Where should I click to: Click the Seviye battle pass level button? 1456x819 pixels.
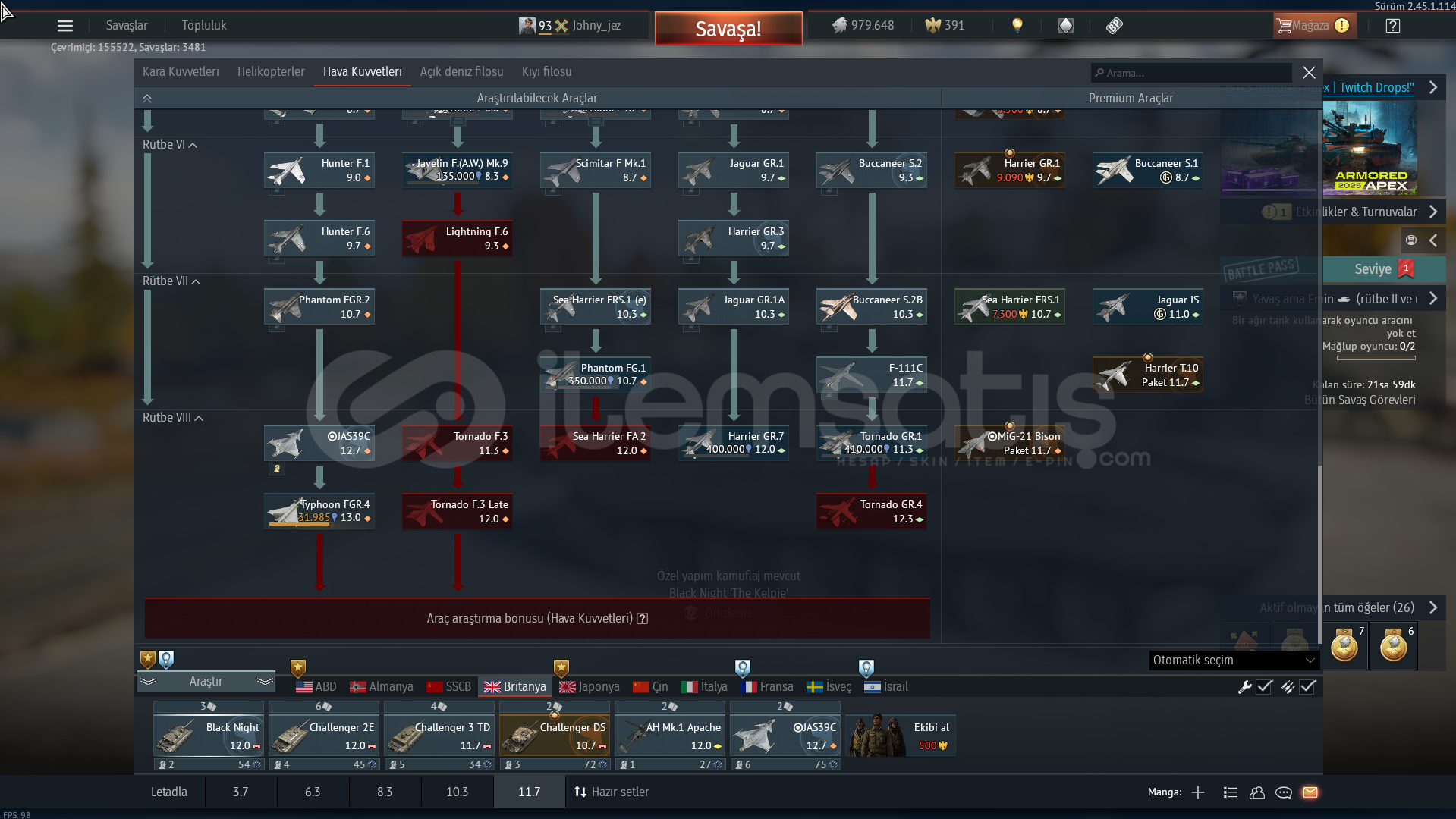[1384, 269]
